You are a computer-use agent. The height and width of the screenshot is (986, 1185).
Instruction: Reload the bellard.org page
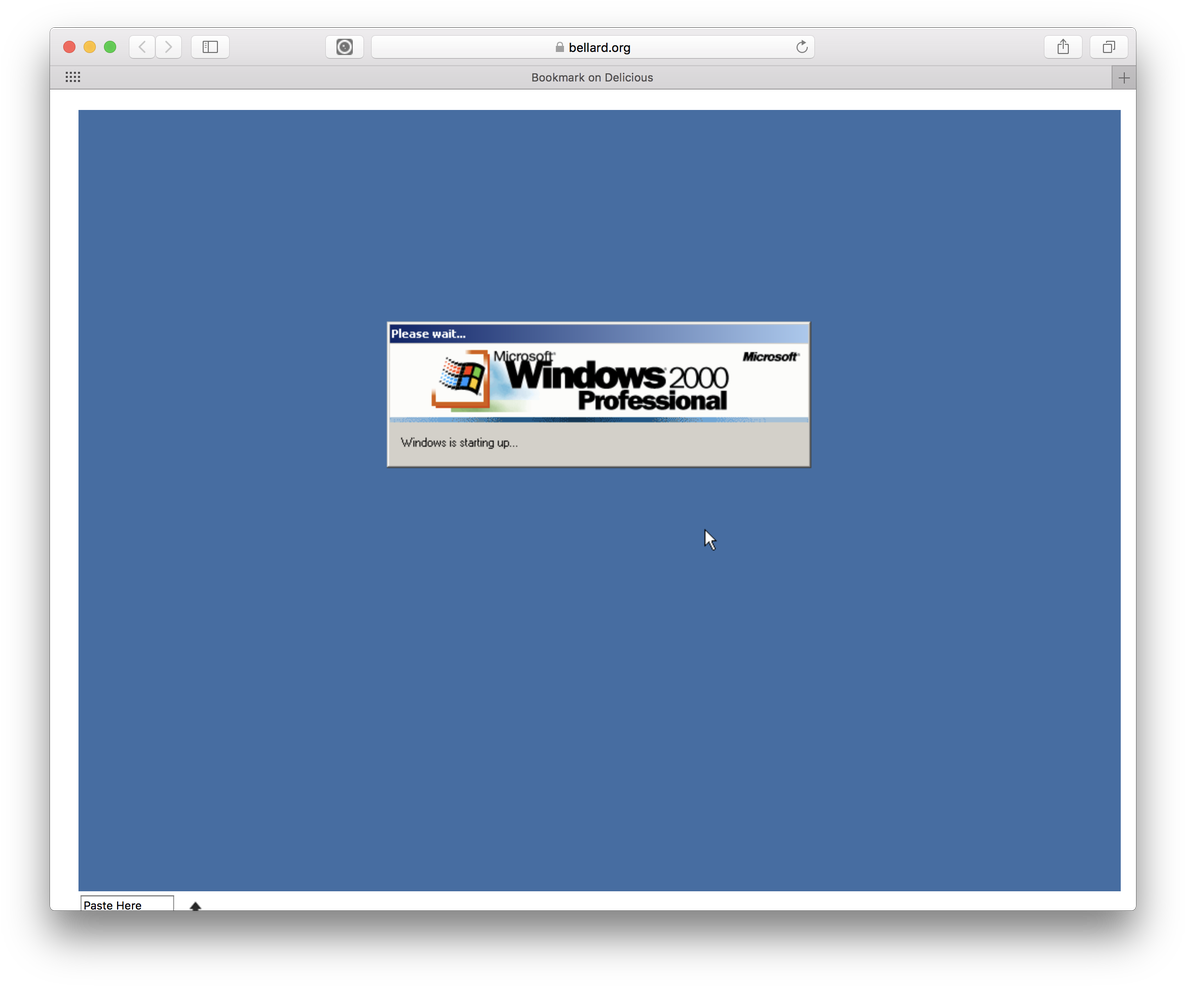(802, 47)
